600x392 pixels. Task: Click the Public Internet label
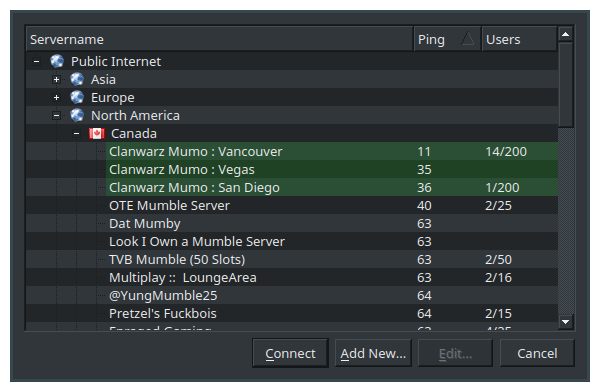point(116,61)
